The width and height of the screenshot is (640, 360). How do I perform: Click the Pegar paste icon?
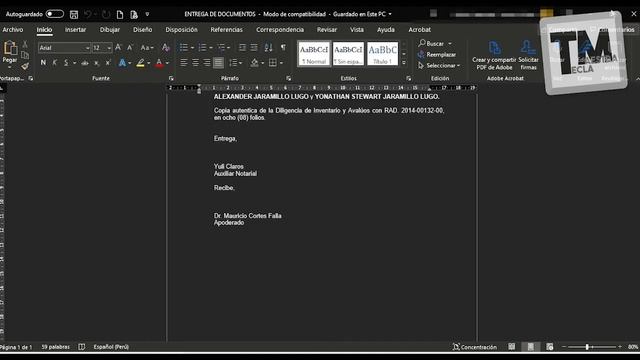[10, 49]
